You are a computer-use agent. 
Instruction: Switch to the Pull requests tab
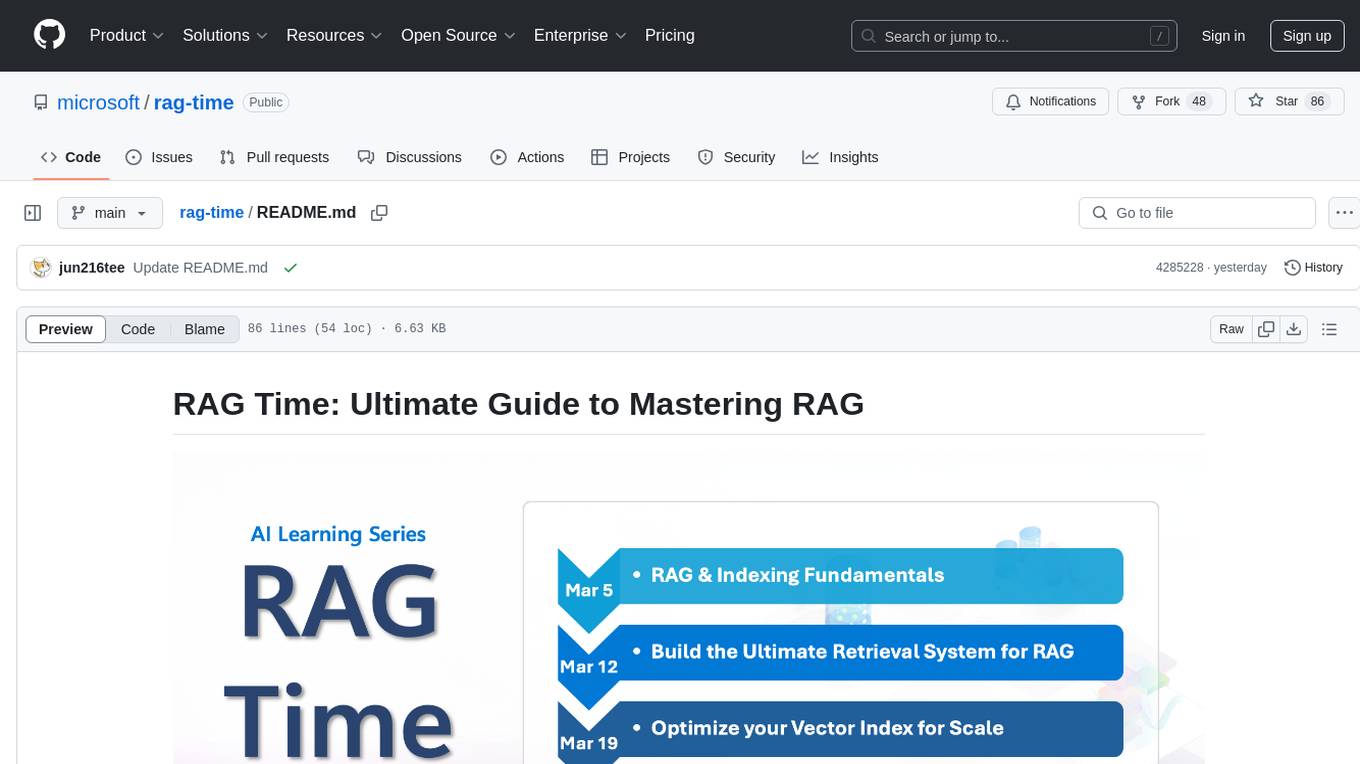(x=274, y=157)
